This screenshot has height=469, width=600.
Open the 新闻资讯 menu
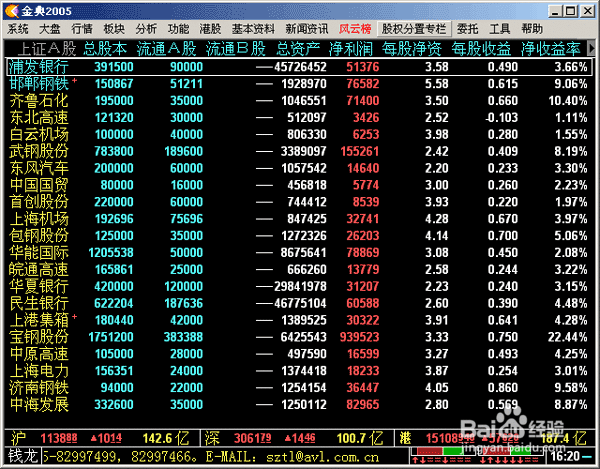click(x=307, y=29)
